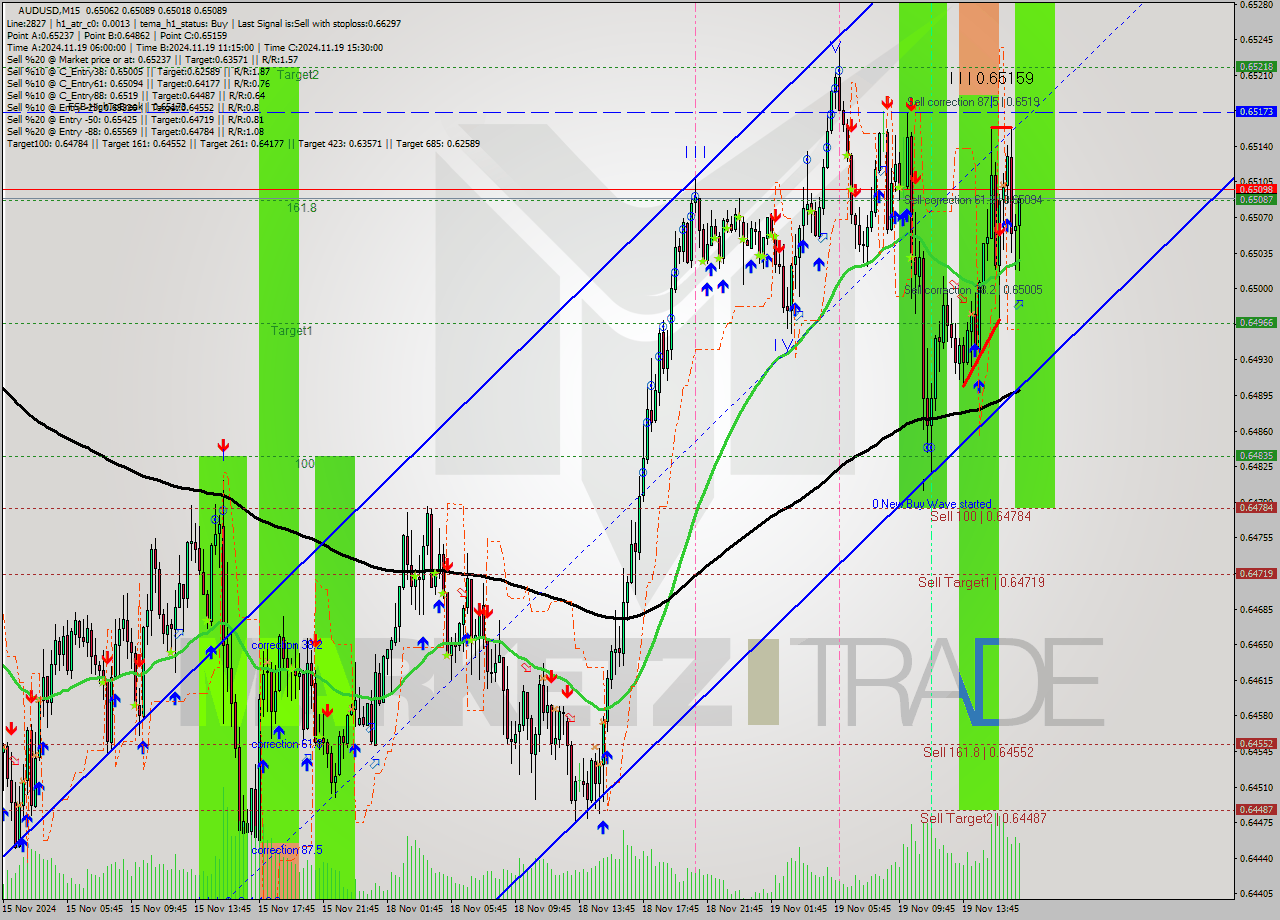Click the red 0.64552 price tag

(1255, 744)
